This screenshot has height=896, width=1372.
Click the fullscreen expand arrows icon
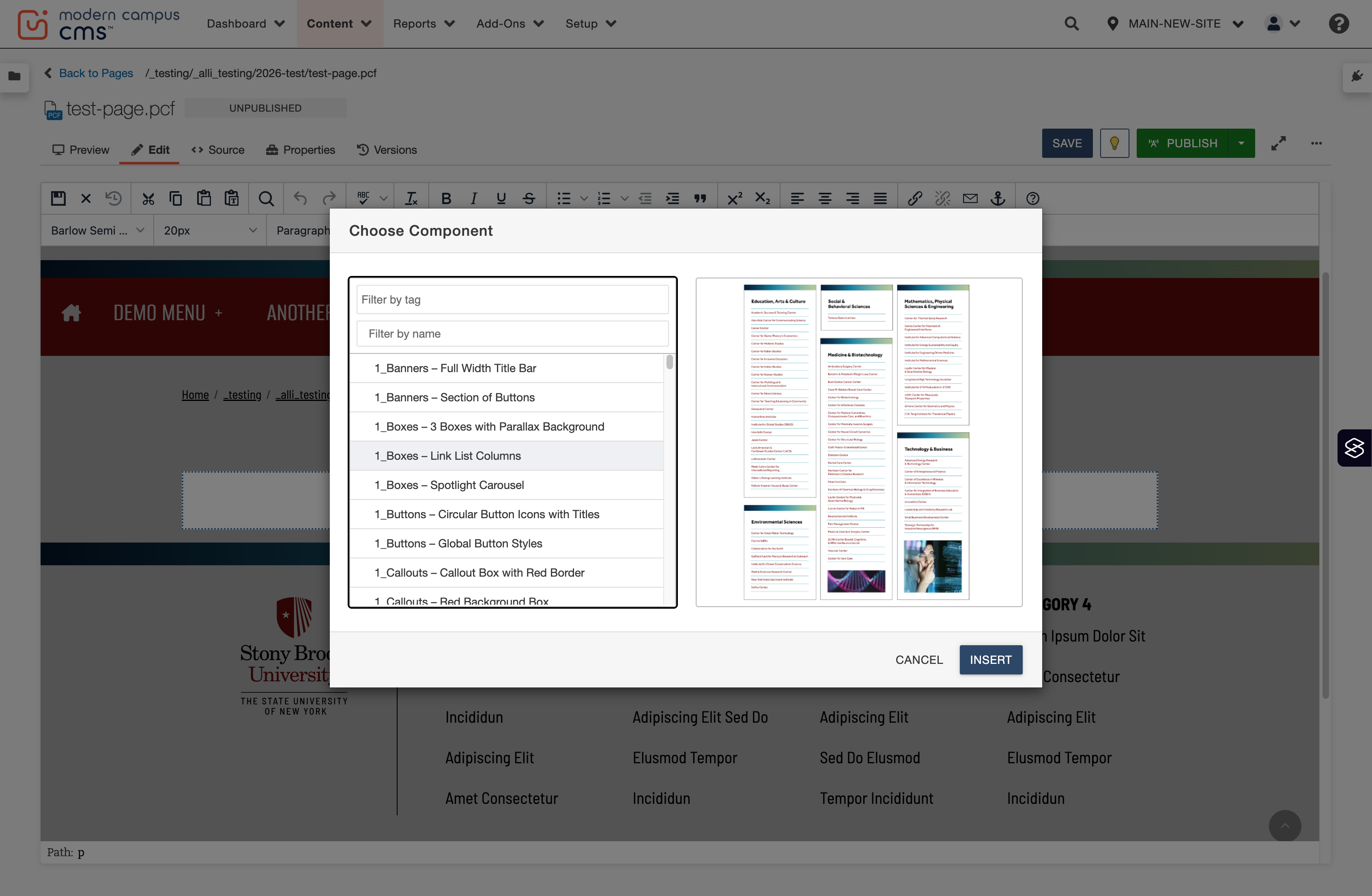pos(1279,143)
